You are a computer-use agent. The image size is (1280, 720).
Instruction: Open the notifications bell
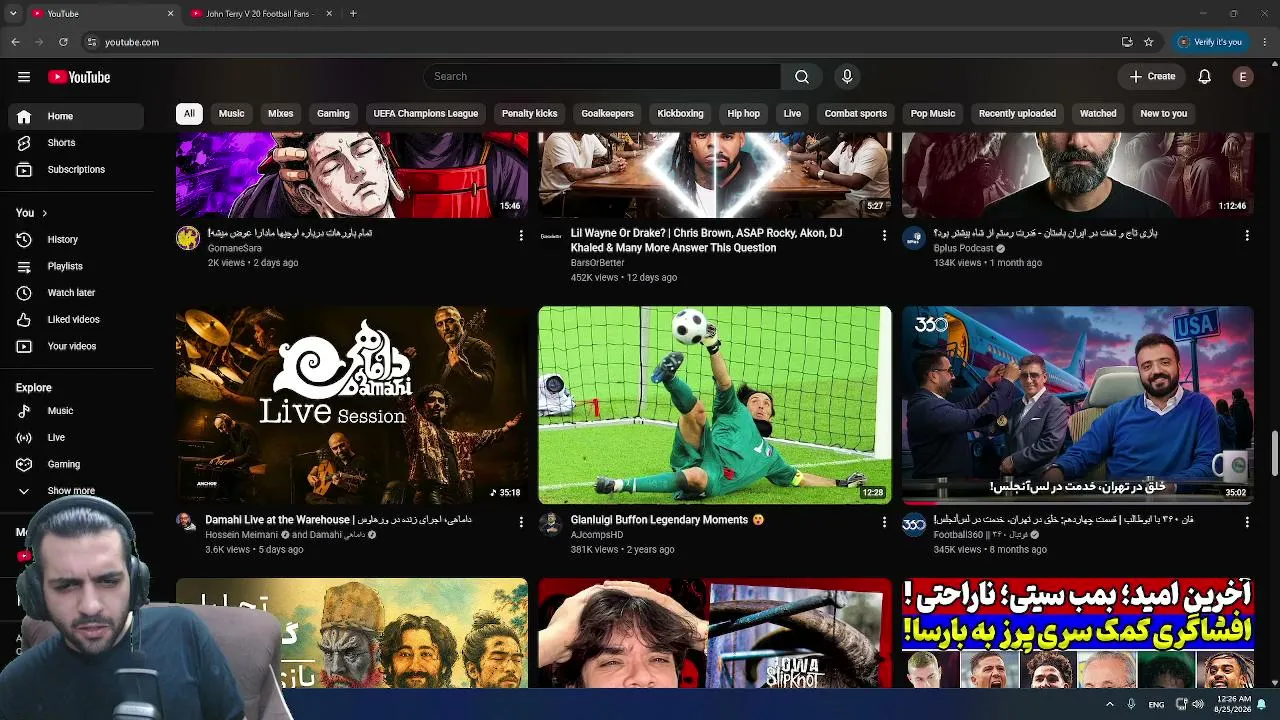[x=1205, y=76]
